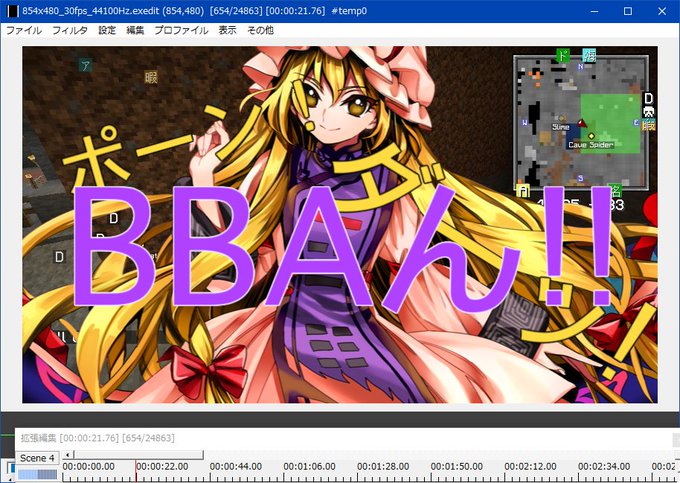Click the 00:01:06.00 timeline label
Screen dimensions: 680x483
click(x=310, y=467)
